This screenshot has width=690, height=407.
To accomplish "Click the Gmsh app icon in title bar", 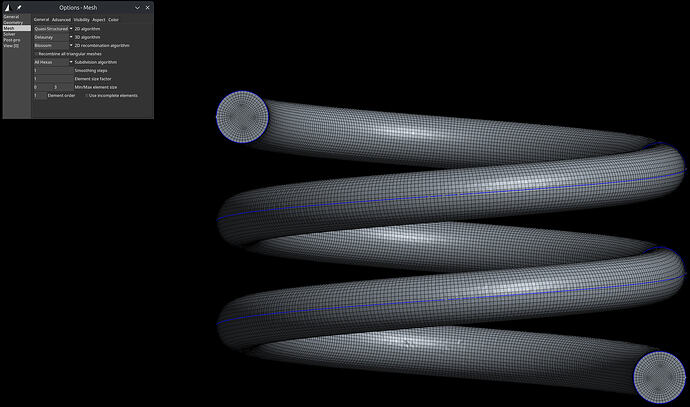I will coord(7,7).
